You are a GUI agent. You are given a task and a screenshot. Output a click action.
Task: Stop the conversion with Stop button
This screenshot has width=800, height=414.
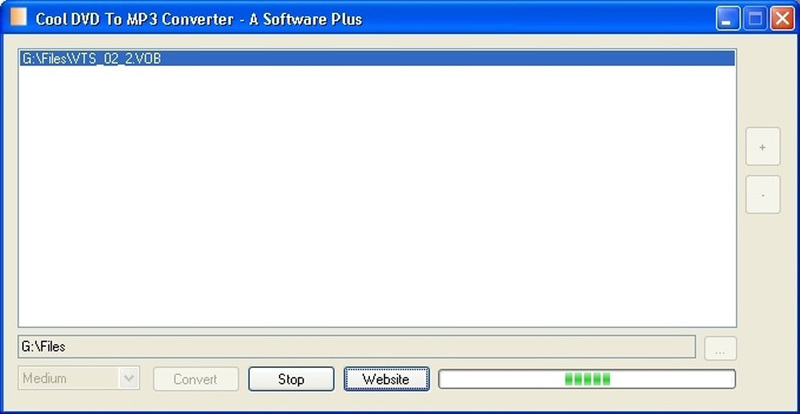(x=291, y=379)
